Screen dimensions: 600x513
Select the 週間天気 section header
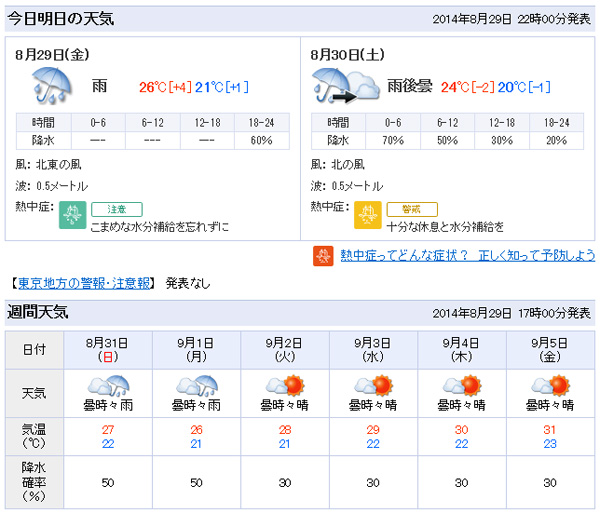pos(38,313)
